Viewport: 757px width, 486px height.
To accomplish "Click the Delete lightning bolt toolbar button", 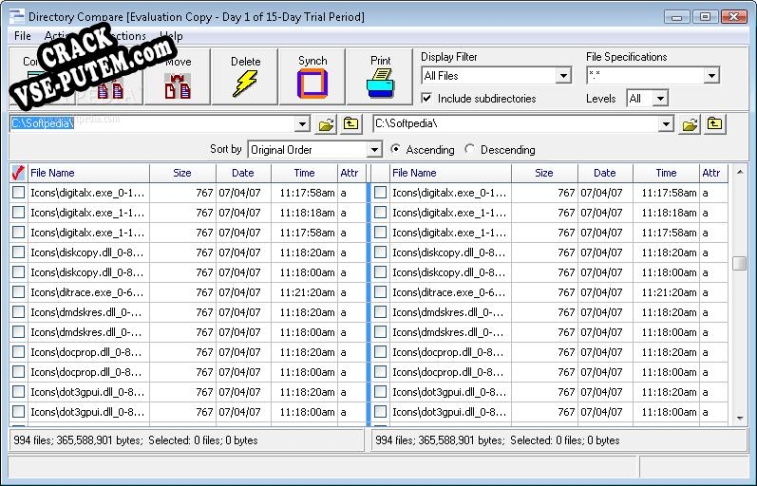I will 245,76.
